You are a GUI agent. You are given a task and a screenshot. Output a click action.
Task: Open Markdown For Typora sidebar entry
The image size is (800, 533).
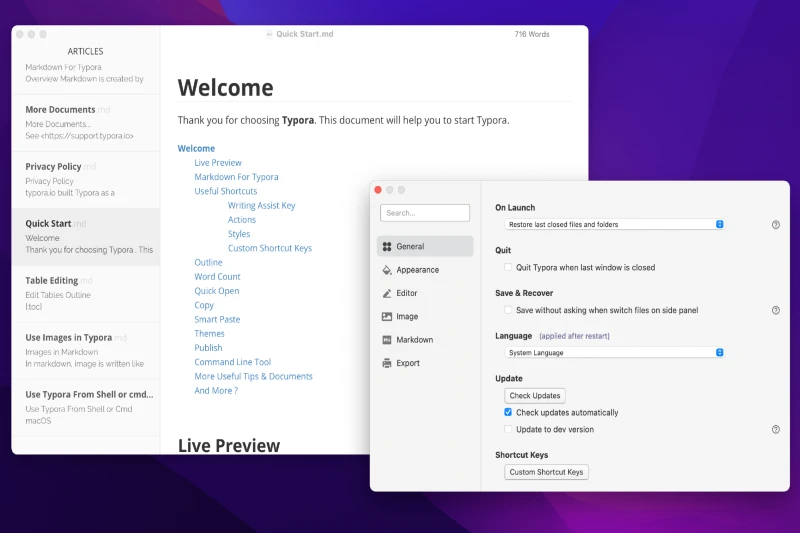tap(86, 73)
